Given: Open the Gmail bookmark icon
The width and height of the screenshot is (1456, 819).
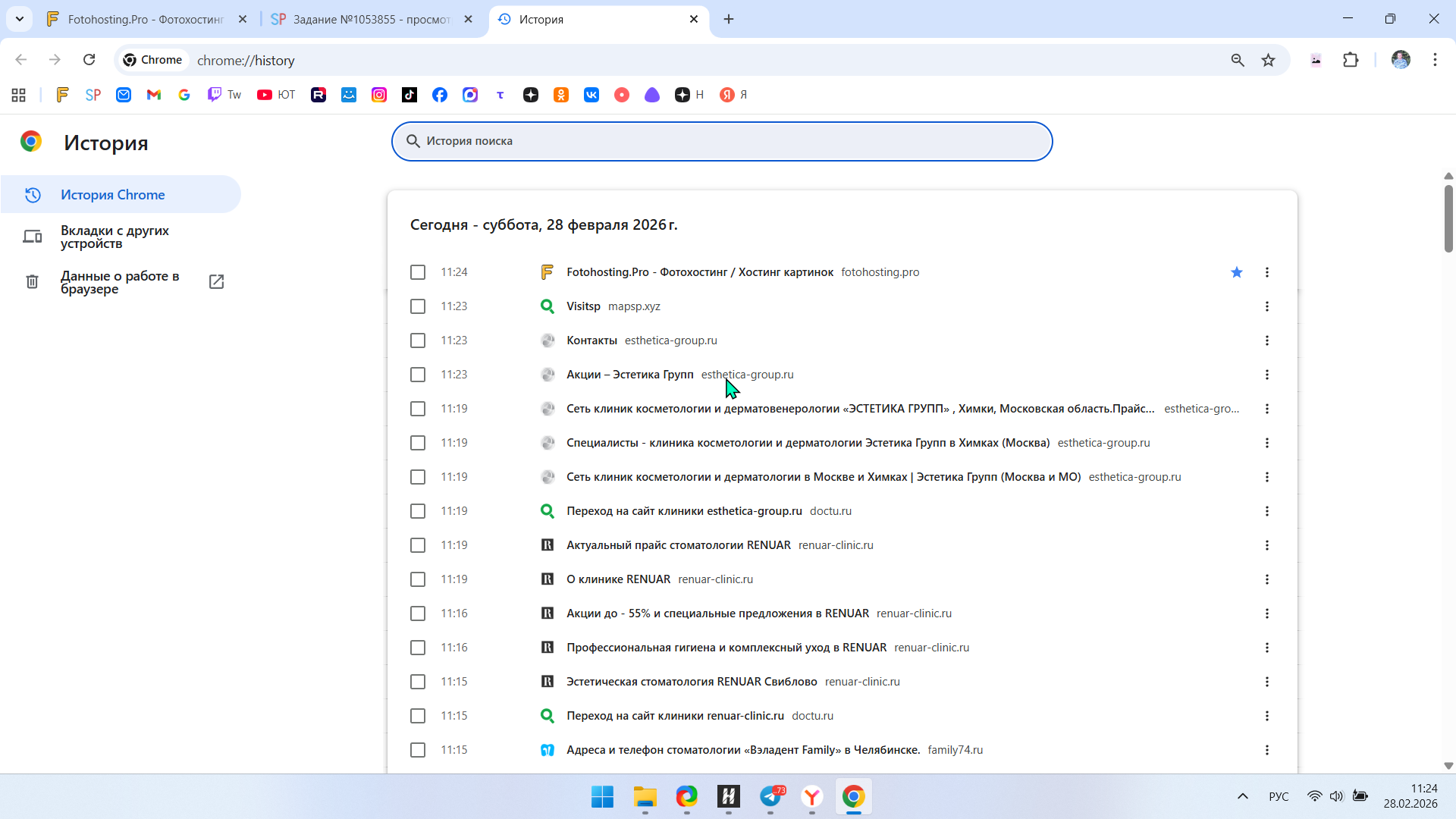Looking at the screenshot, I should pyautogui.click(x=154, y=95).
